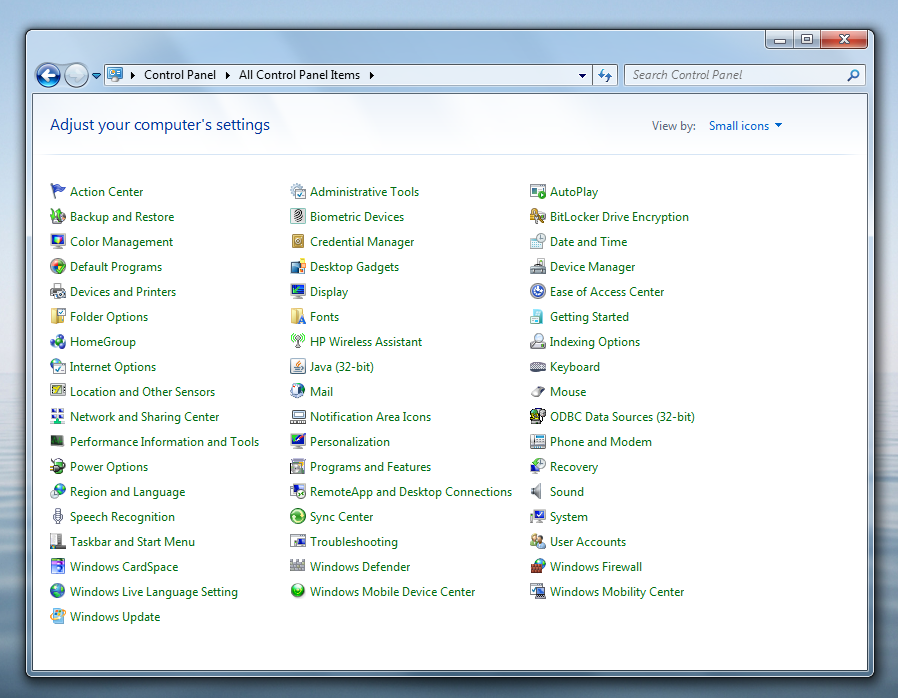The height and width of the screenshot is (698, 898).
Task: Click the Windows Update icon
Action: (x=58, y=617)
